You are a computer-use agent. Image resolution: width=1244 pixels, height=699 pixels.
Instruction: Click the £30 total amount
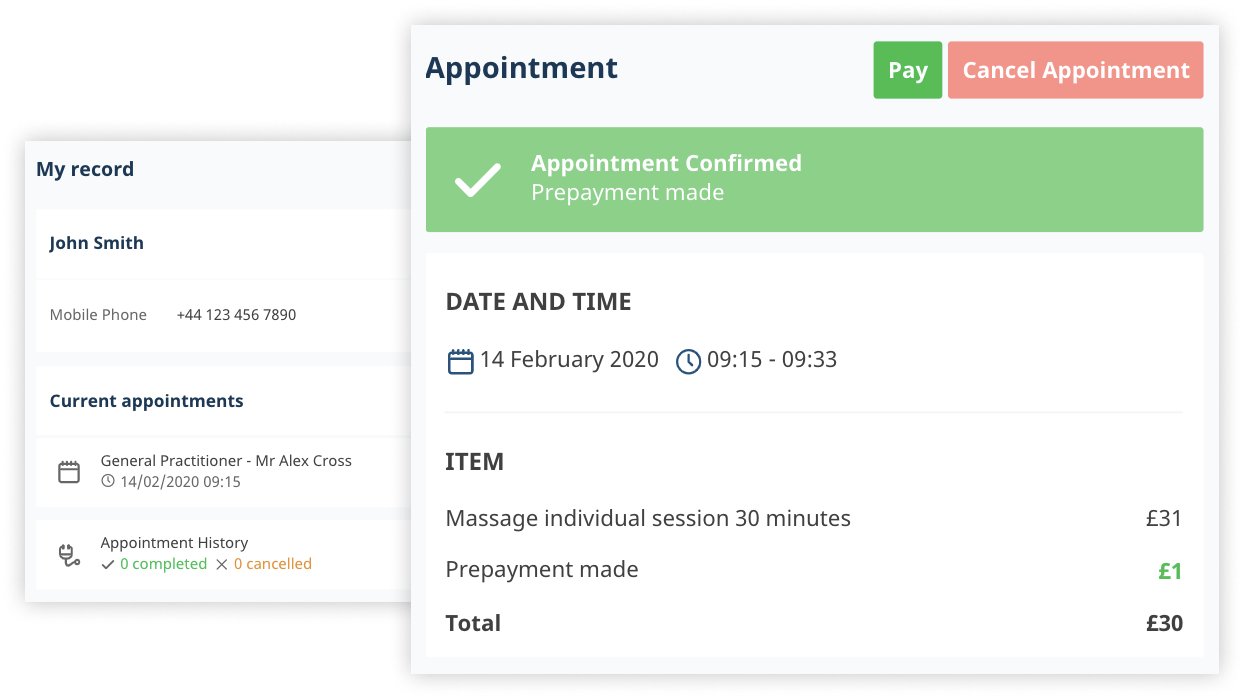point(1164,623)
